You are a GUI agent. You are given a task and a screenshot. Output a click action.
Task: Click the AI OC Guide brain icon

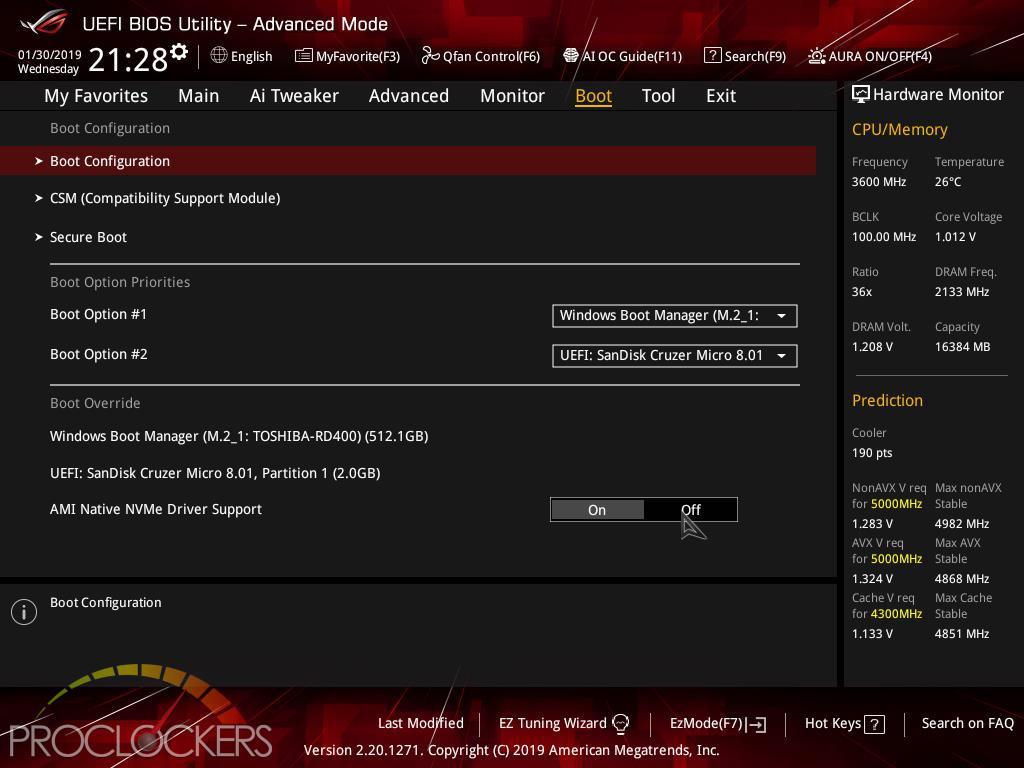point(571,56)
